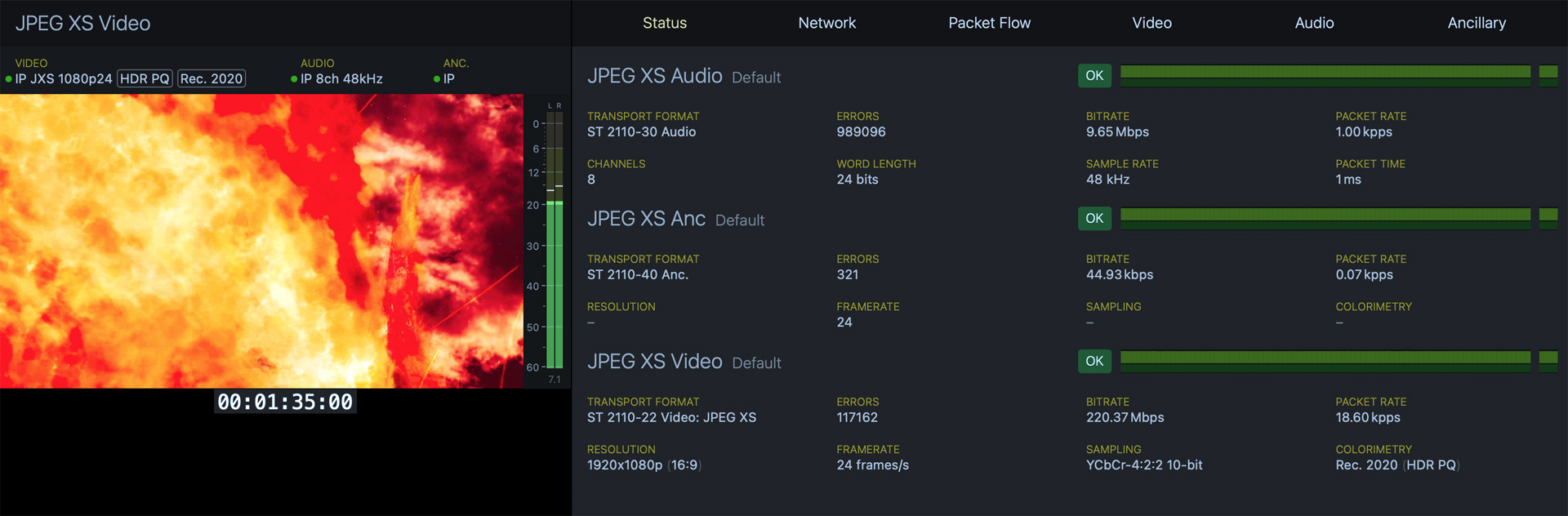The image size is (1568, 516).
Task: Click the HDR PQ badge in header
Action: [145, 78]
